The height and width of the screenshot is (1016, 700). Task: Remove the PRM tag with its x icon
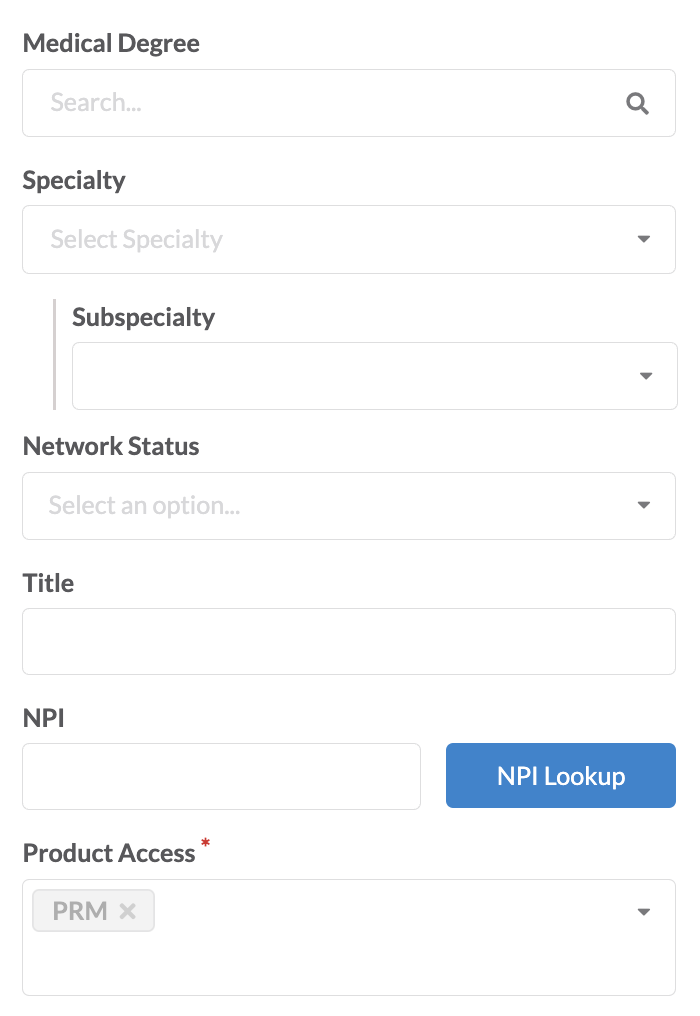pos(128,911)
